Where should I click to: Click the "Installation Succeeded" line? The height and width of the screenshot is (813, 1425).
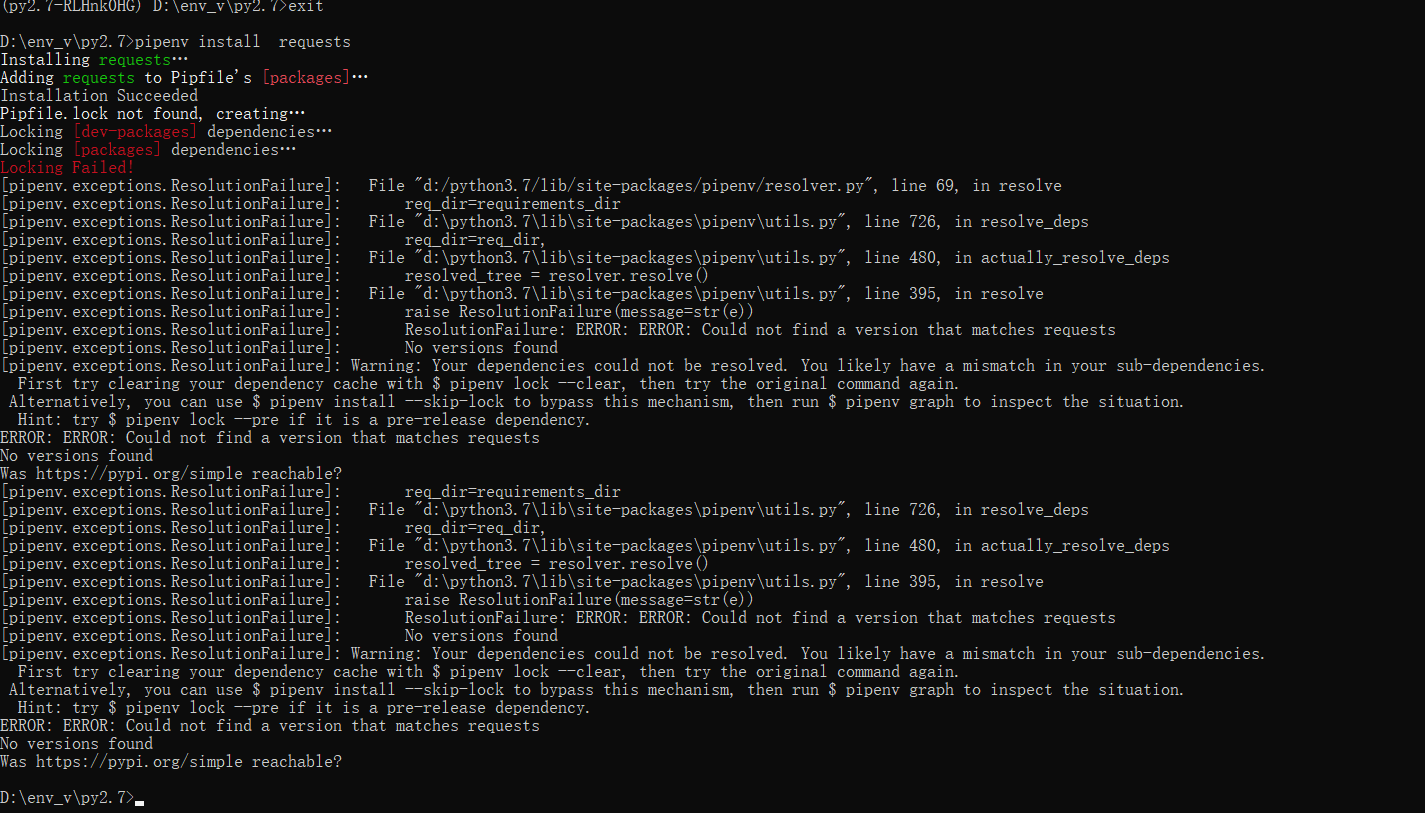coord(99,96)
